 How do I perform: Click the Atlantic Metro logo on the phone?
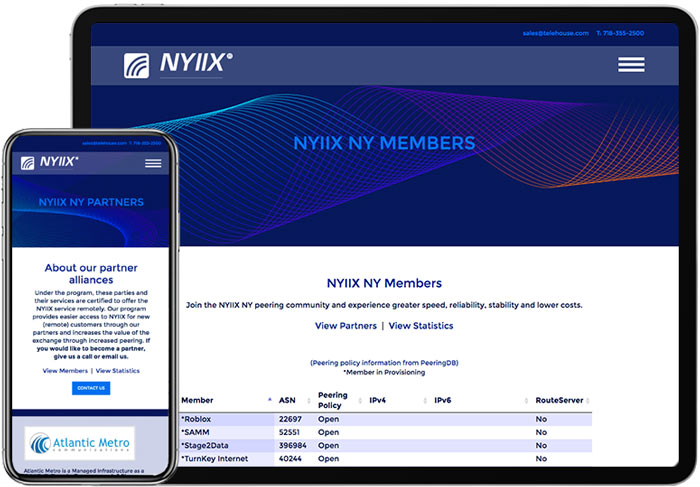[79, 443]
